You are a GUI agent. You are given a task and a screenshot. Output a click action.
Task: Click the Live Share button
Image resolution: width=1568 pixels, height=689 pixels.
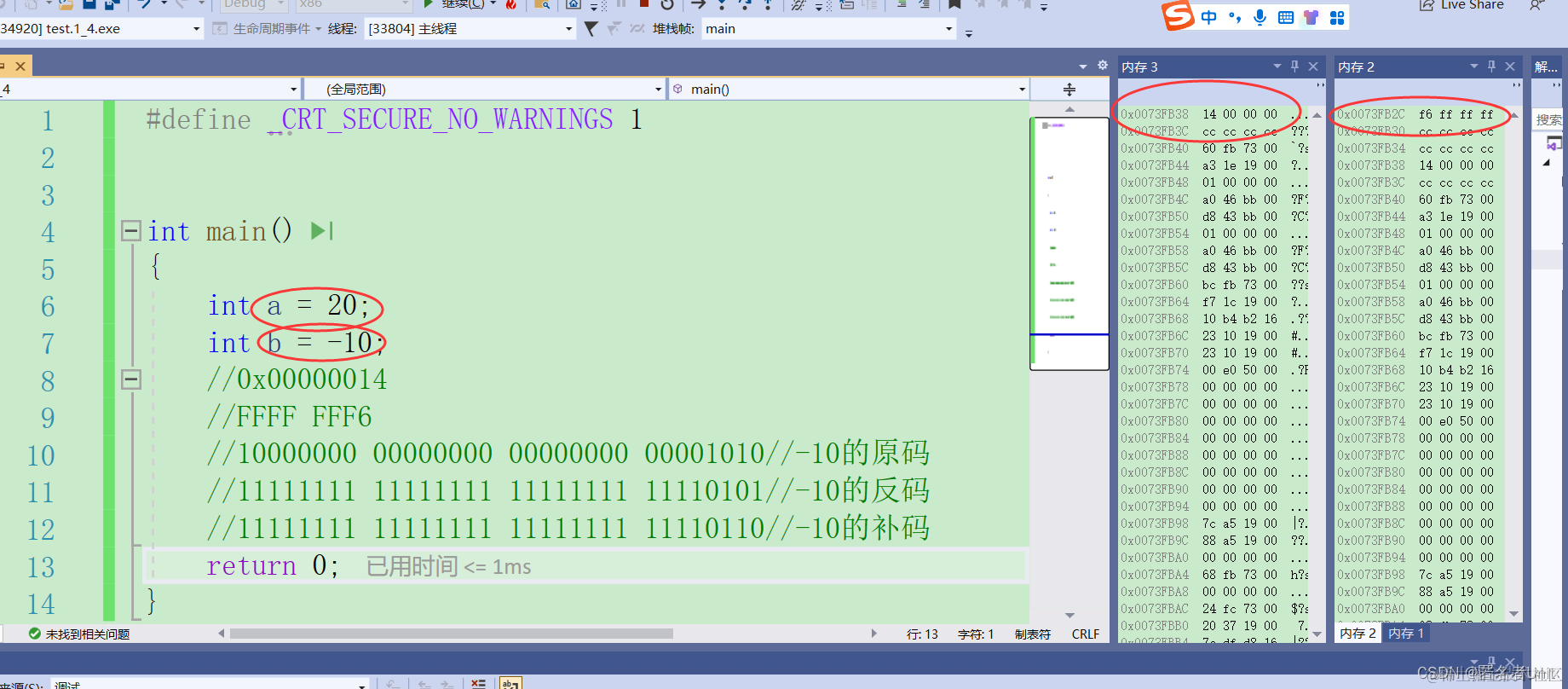[x=1462, y=5]
